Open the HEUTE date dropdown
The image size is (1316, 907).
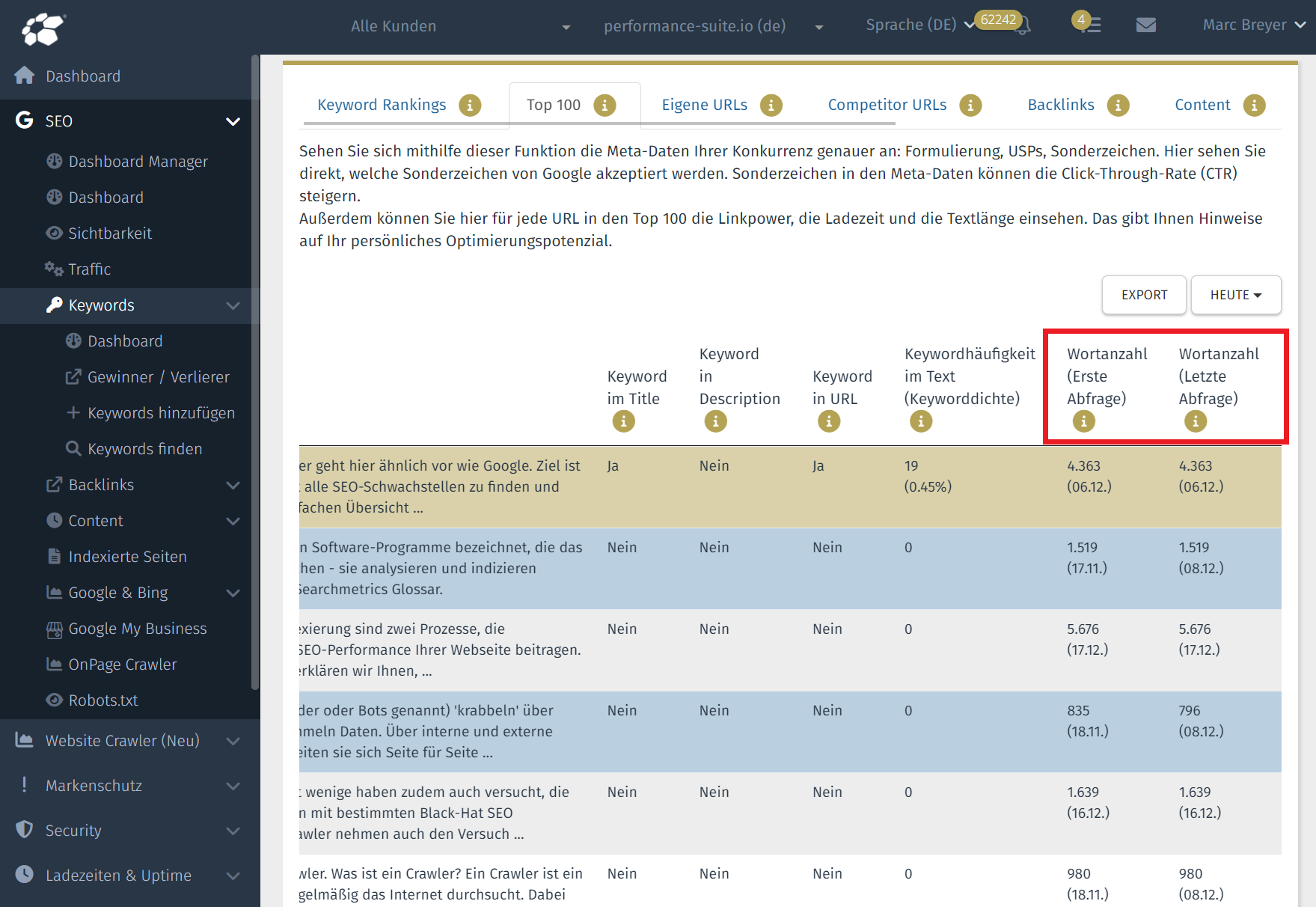1236,295
